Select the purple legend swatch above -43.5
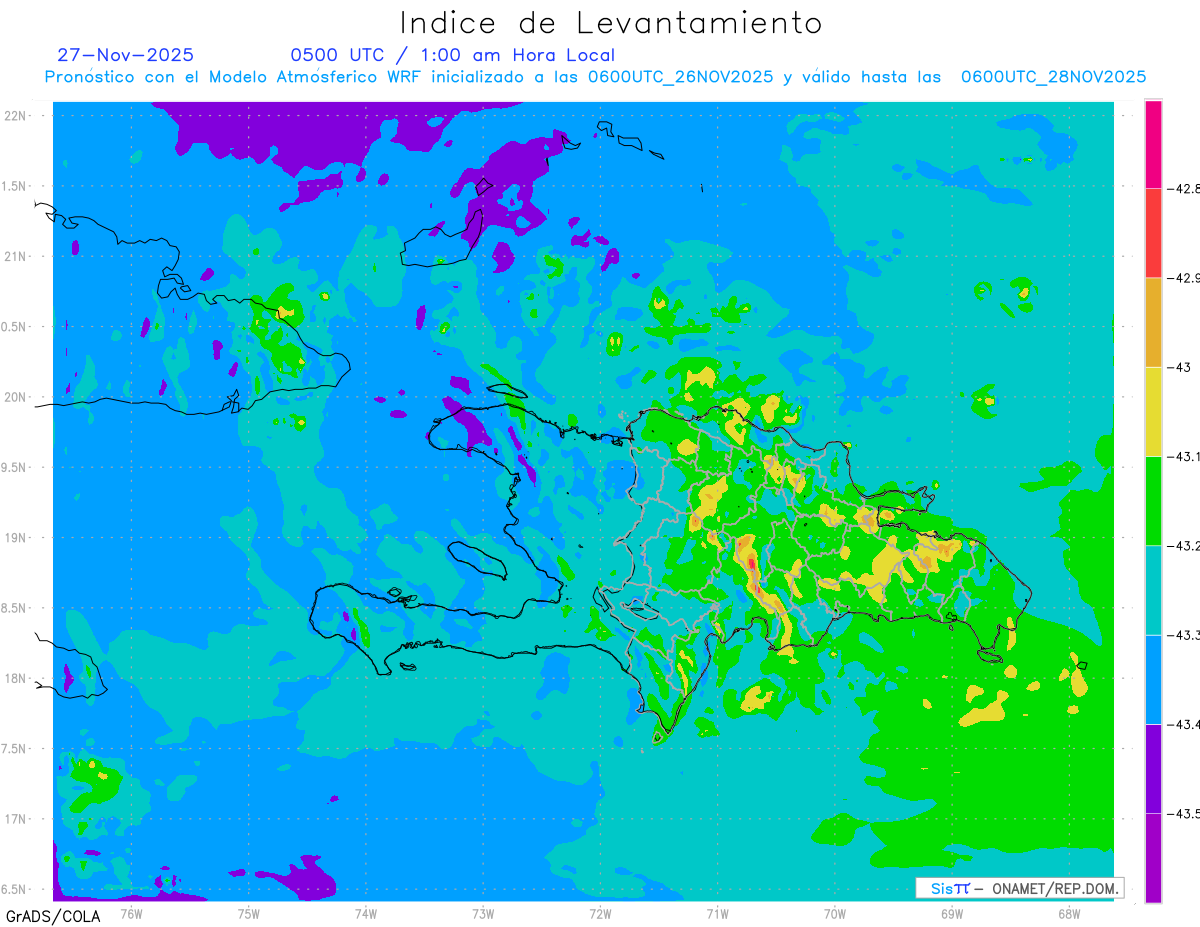The image size is (1200, 927). pyautogui.click(x=1153, y=768)
